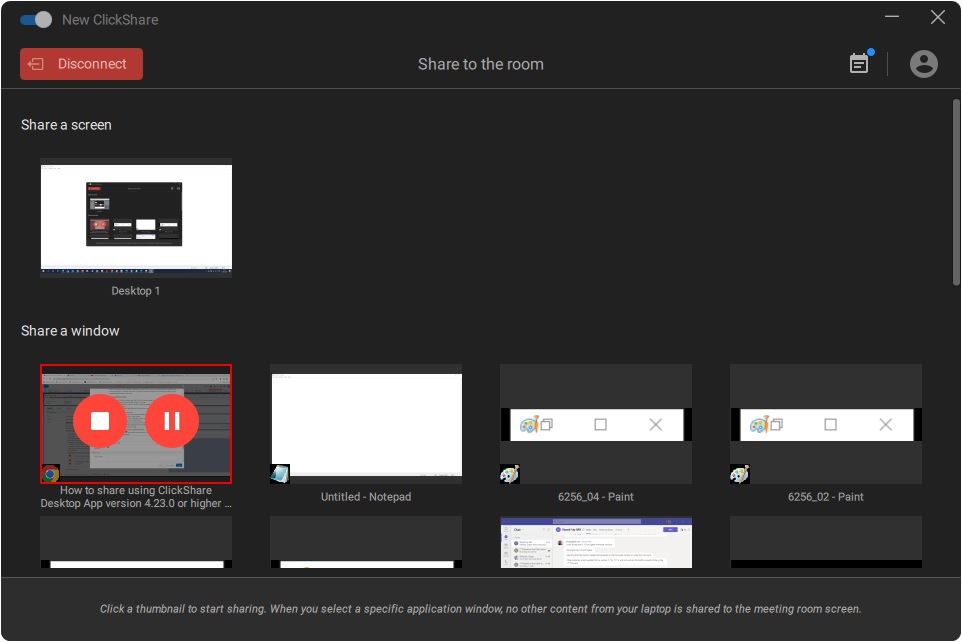
Task: Minimize the ClickShare window
Action: (x=890, y=17)
